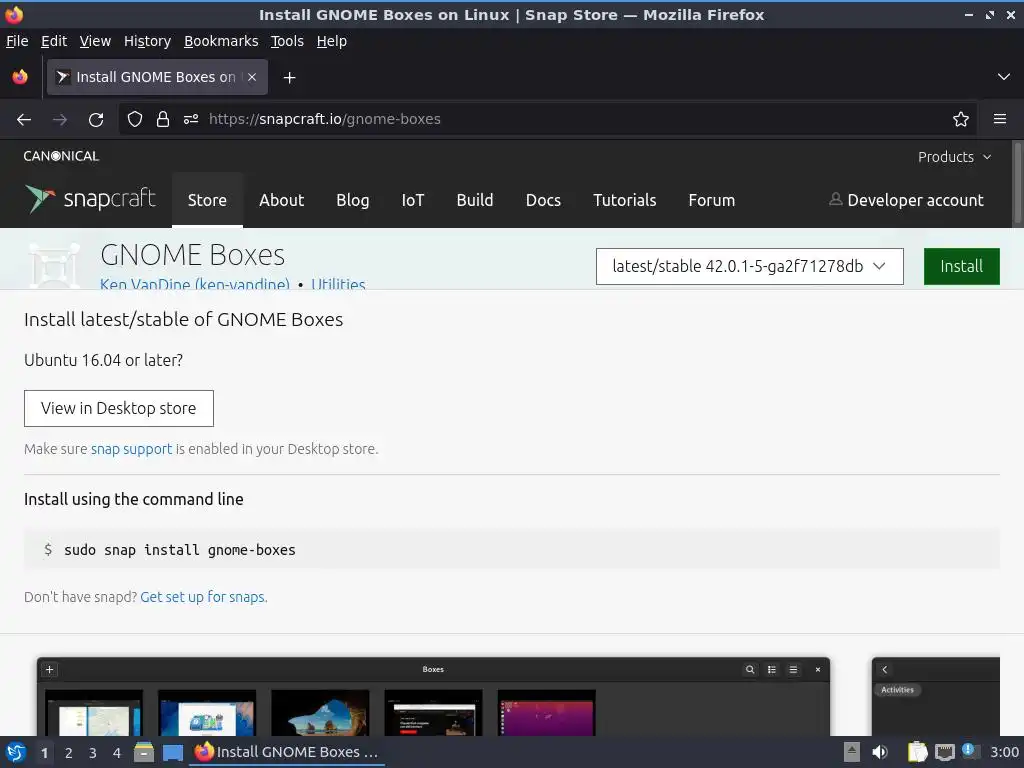Select the Store navigation tab
Image resolution: width=1024 pixels, height=768 pixels.
[207, 200]
